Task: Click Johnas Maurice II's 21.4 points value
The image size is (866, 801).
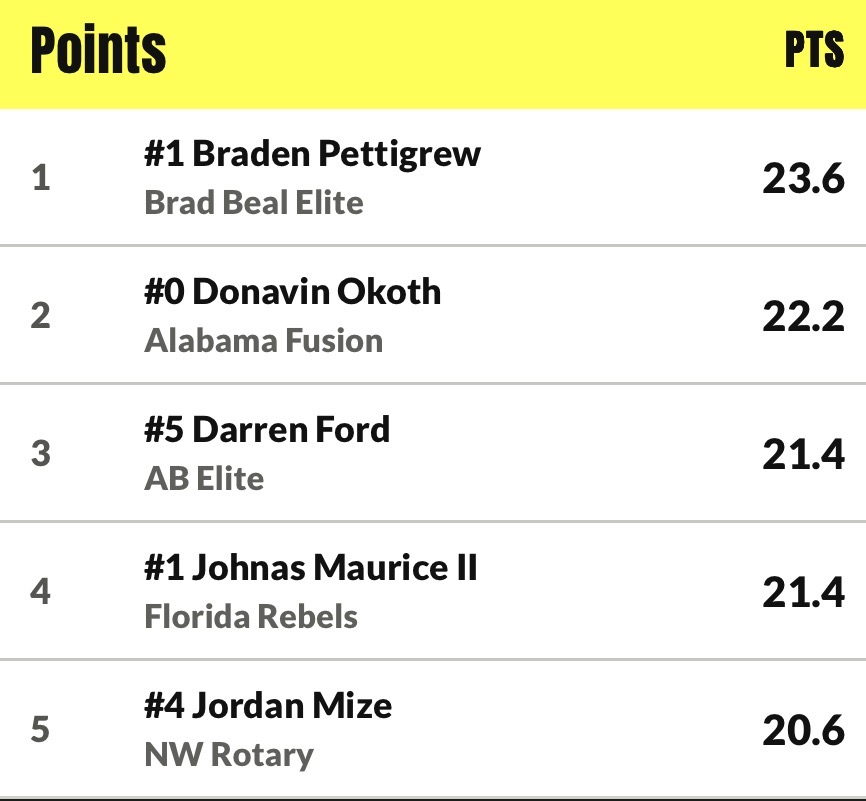Action: [804, 593]
